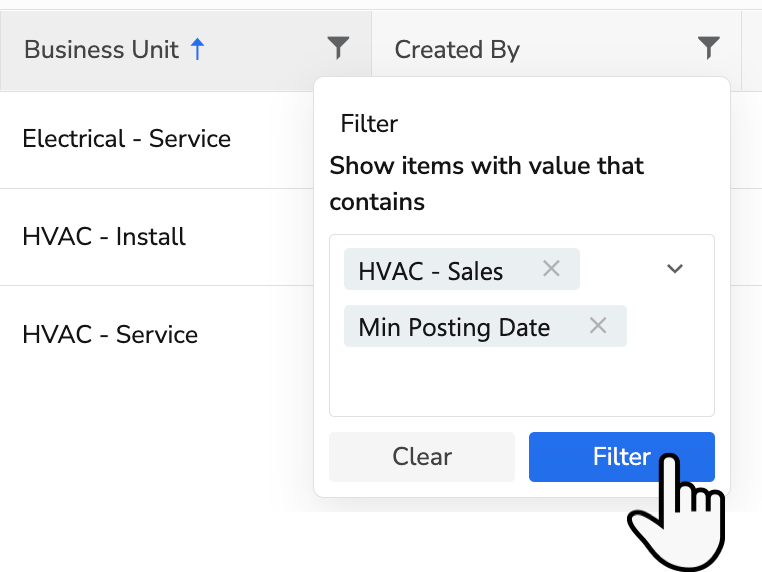Click the divider between Business Unit and Created By

click(x=371, y=50)
